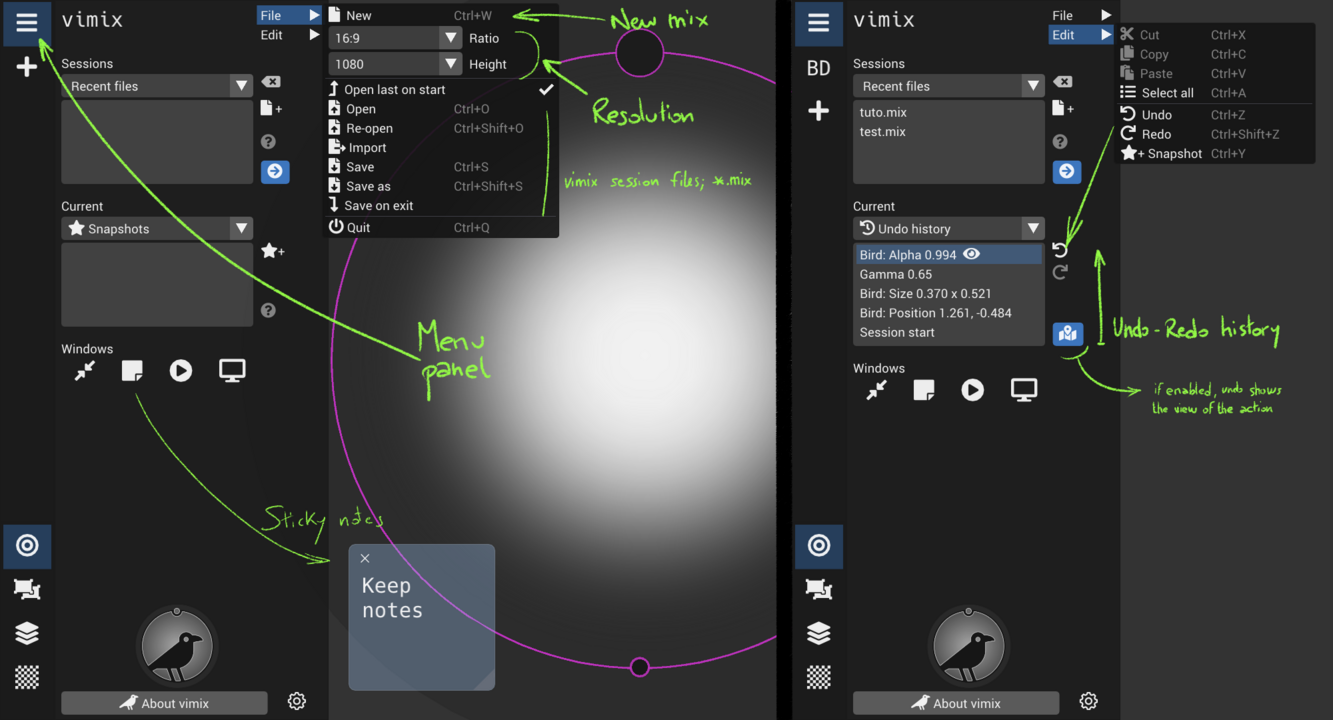Screen dimensions: 1333x720
Task: Open Recent files dropdown in left window
Action: click(x=157, y=86)
